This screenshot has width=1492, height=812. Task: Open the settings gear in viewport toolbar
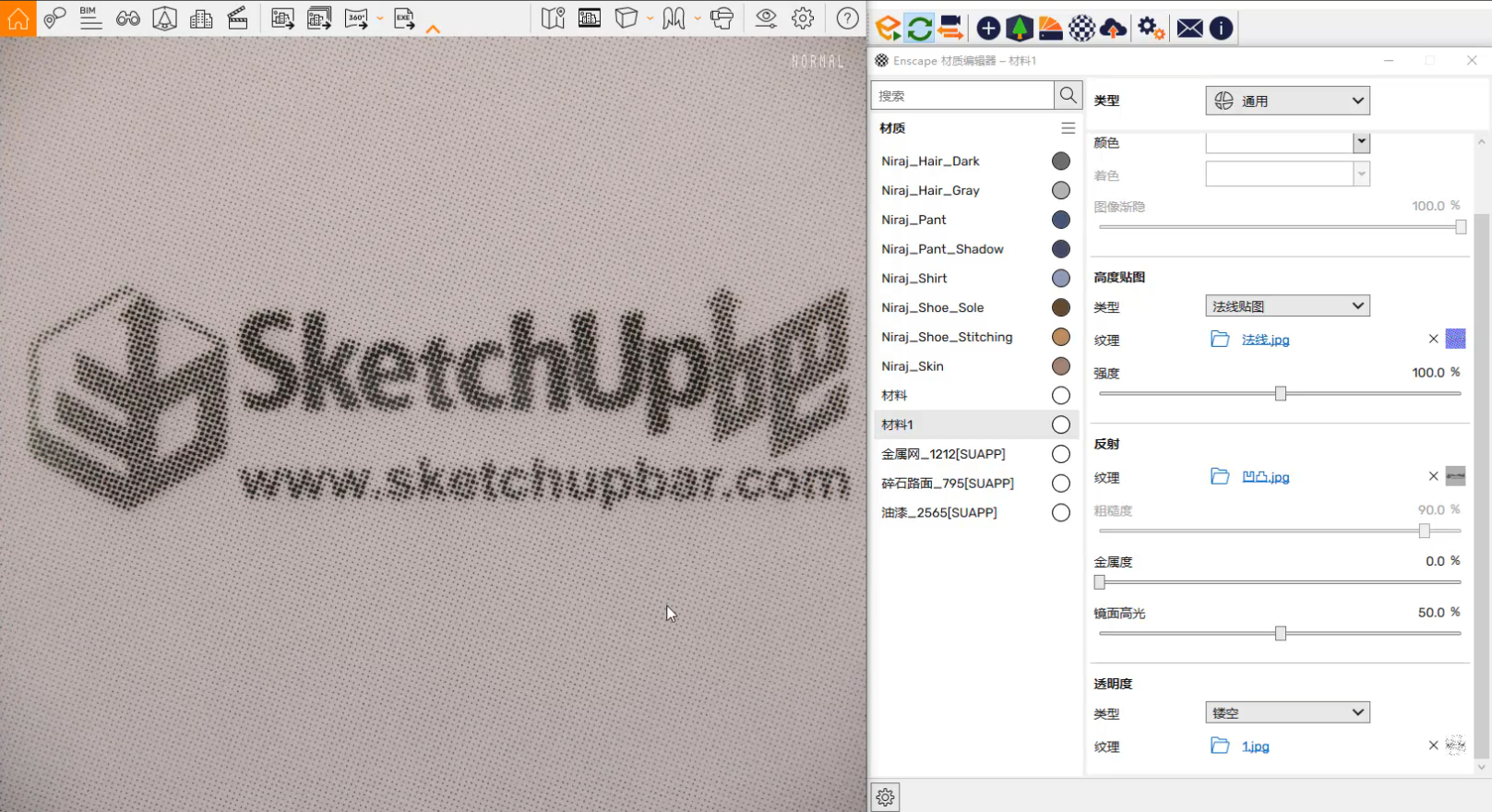803,18
